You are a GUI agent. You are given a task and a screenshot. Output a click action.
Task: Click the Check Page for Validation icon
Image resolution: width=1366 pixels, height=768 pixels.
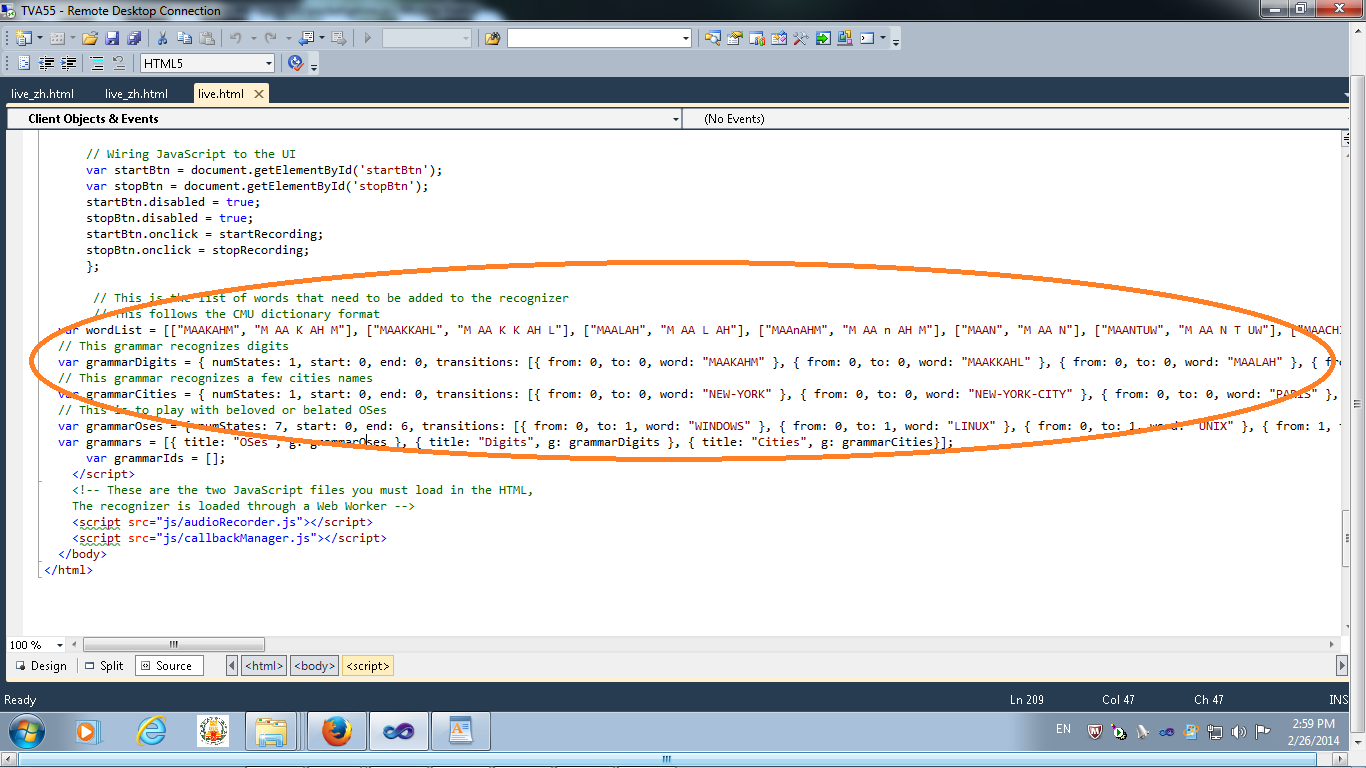[x=295, y=63]
